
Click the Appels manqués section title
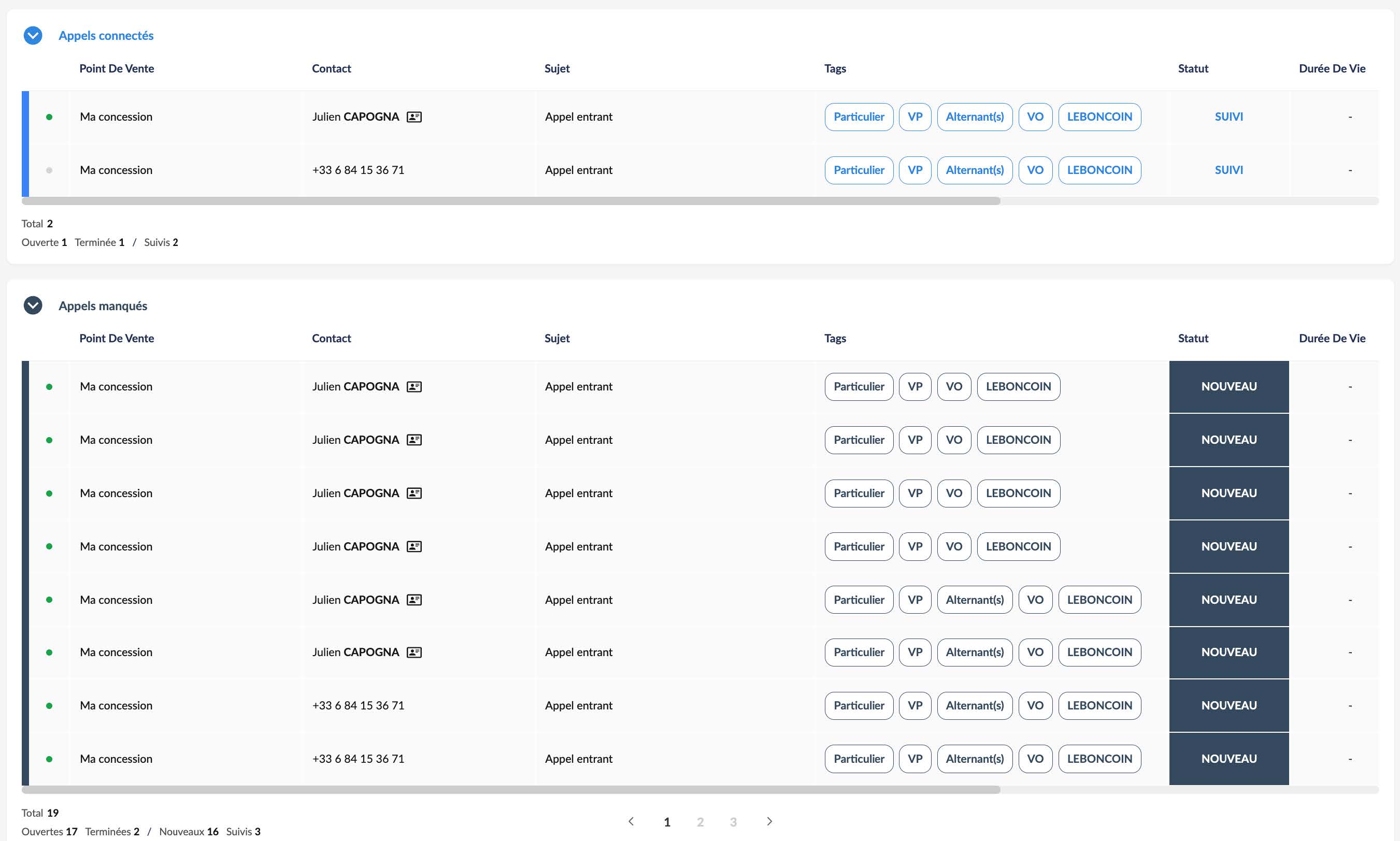pyautogui.click(x=103, y=306)
